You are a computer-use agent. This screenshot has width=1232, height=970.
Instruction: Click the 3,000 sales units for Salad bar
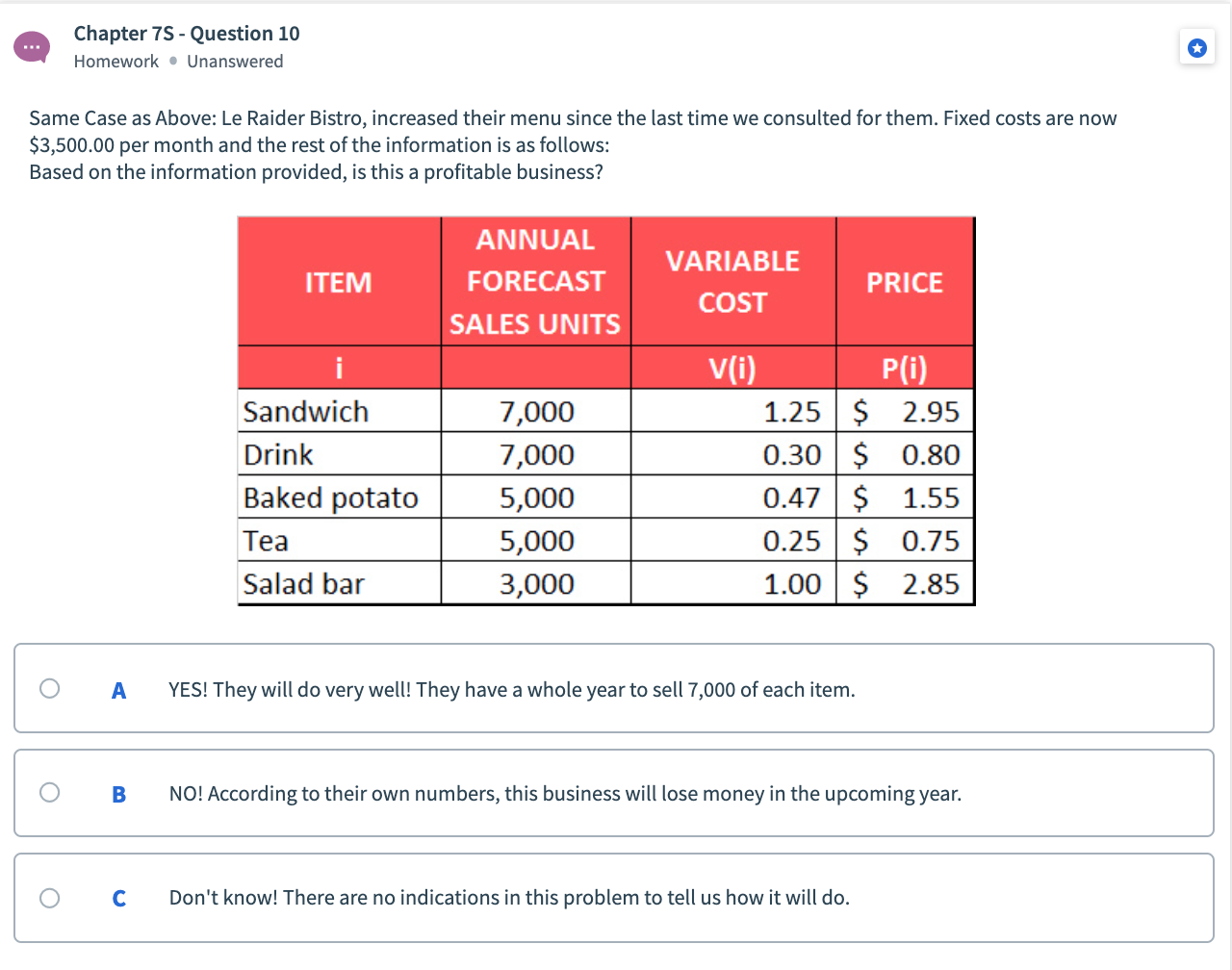click(x=536, y=583)
